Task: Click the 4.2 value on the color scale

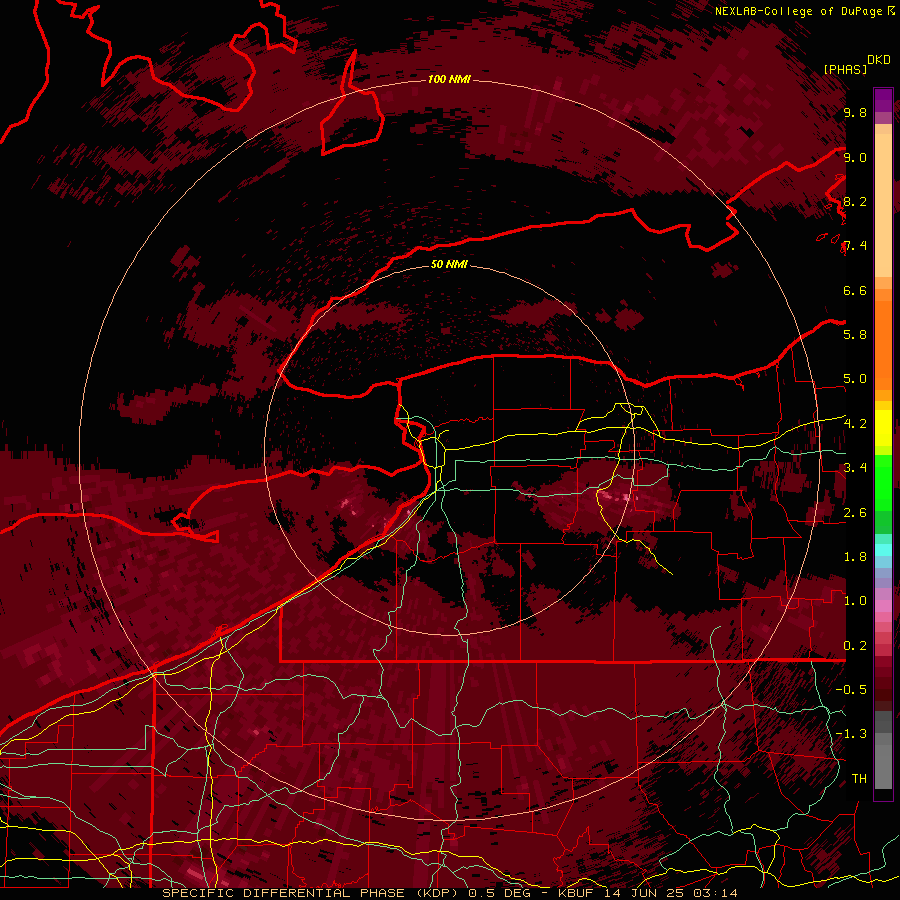Action: [855, 424]
